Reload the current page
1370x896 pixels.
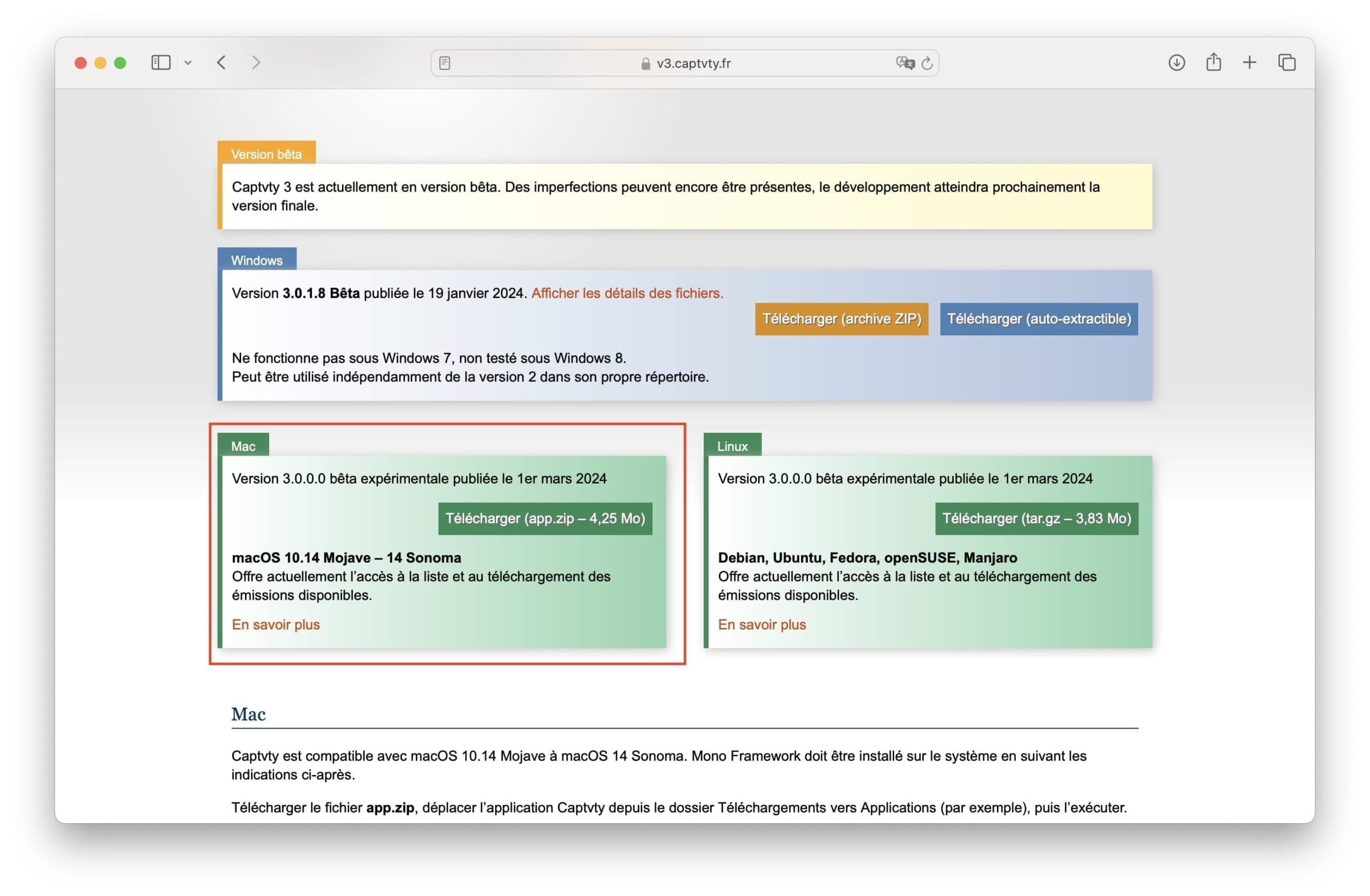(927, 63)
